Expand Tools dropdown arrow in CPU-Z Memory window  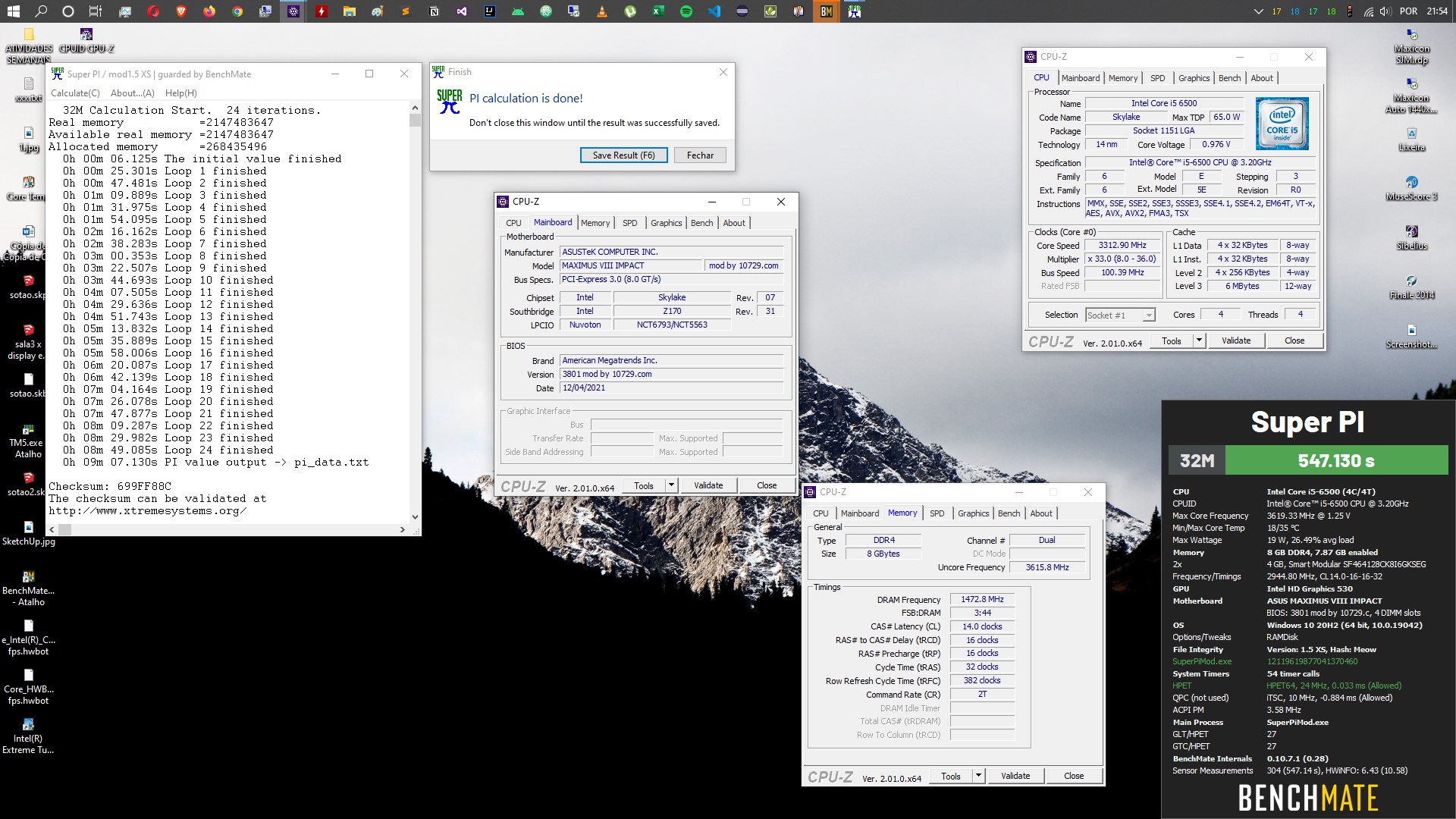(x=978, y=776)
